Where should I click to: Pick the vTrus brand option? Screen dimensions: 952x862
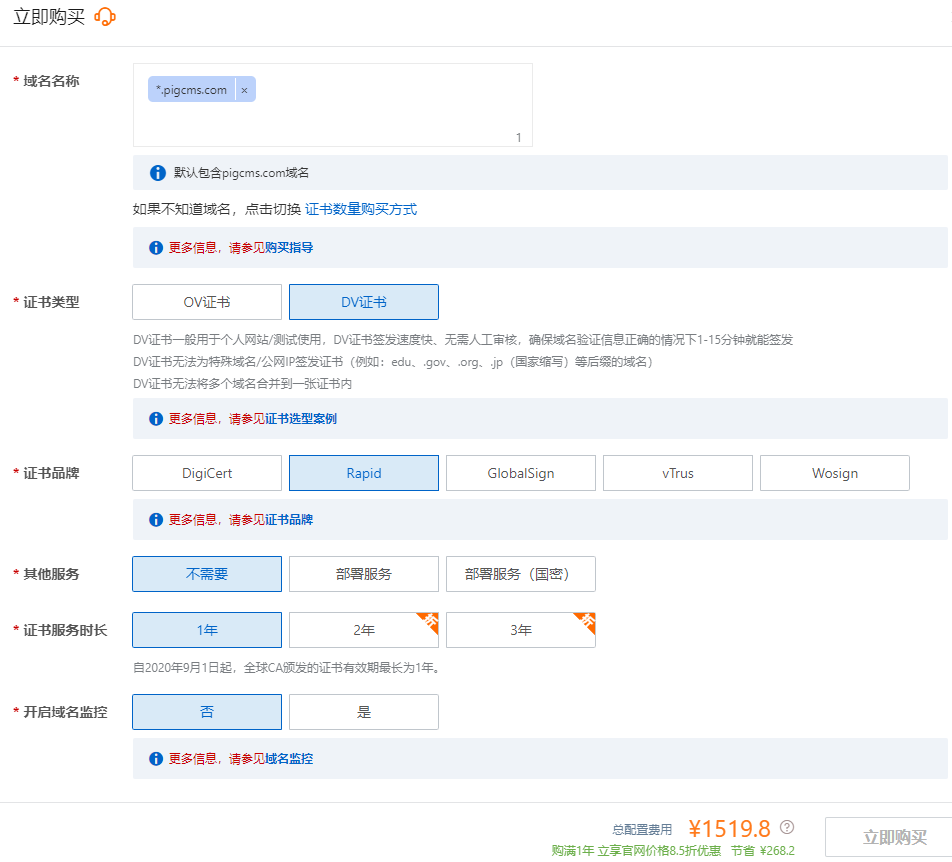coord(677,473)
